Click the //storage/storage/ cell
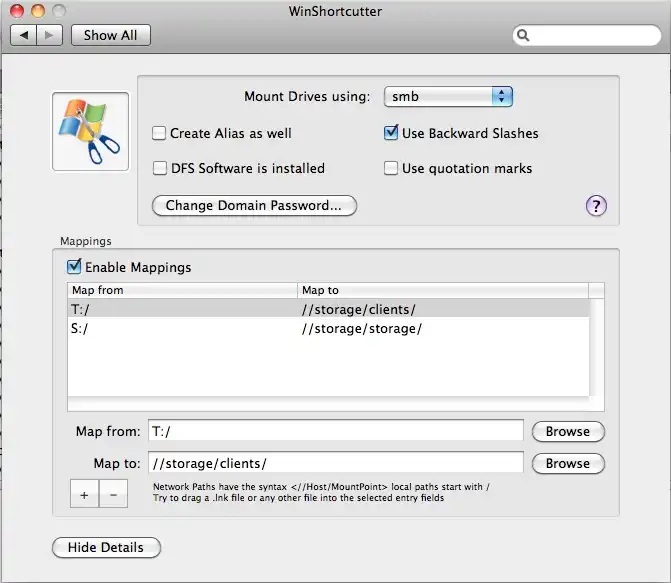 click(x=362, y=329)
